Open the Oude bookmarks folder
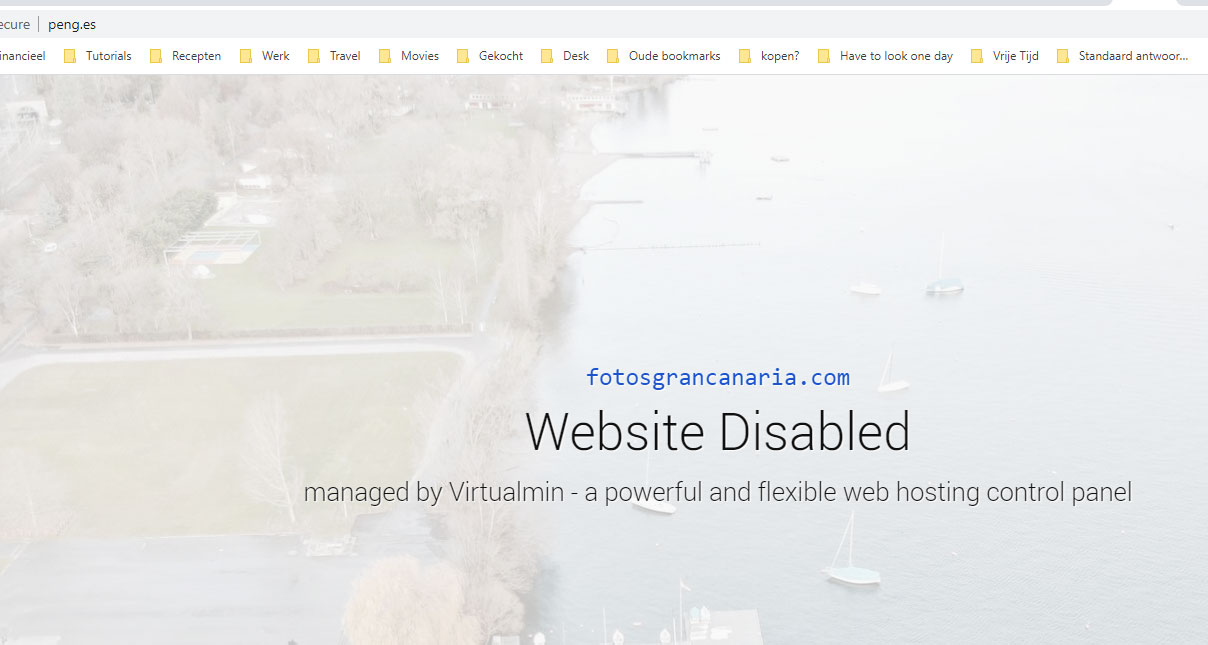 [663, 56]
